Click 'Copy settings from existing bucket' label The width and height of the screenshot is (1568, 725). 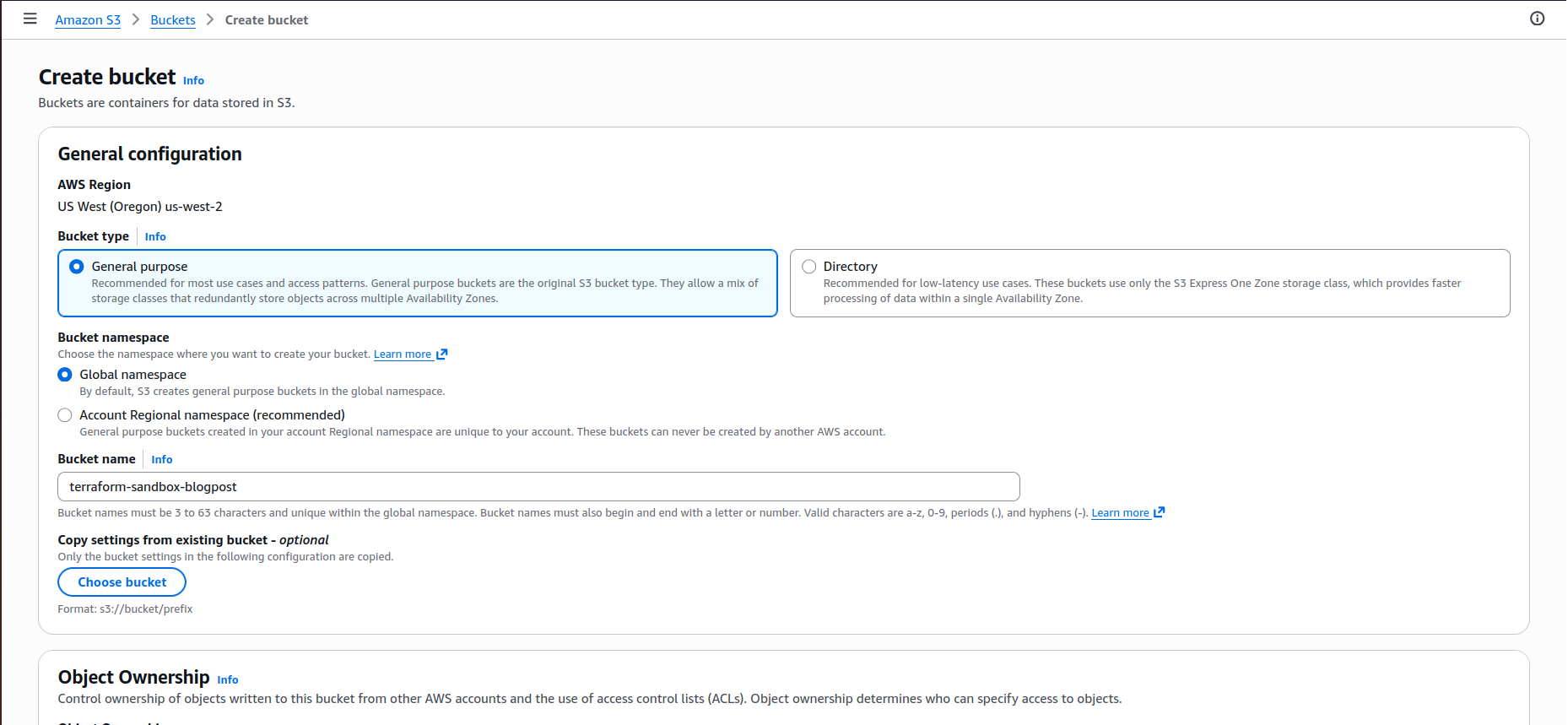pos(193,540)
